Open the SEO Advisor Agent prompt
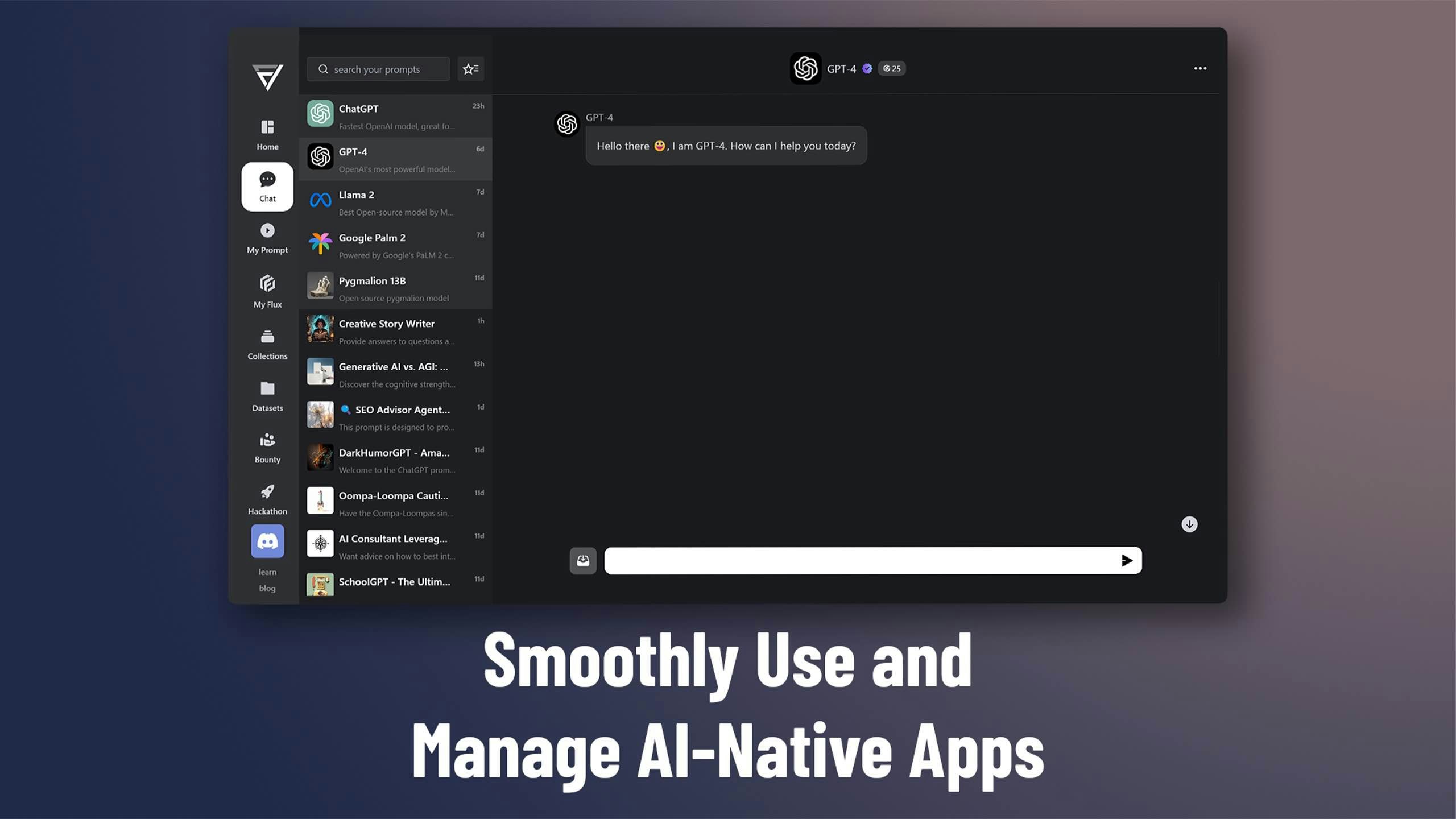This screenshot has width=1456, height=819. pos(395,417)
